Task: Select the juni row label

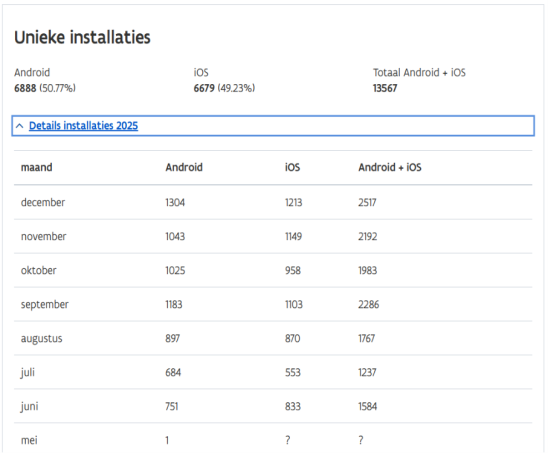Action: (29, 407)
